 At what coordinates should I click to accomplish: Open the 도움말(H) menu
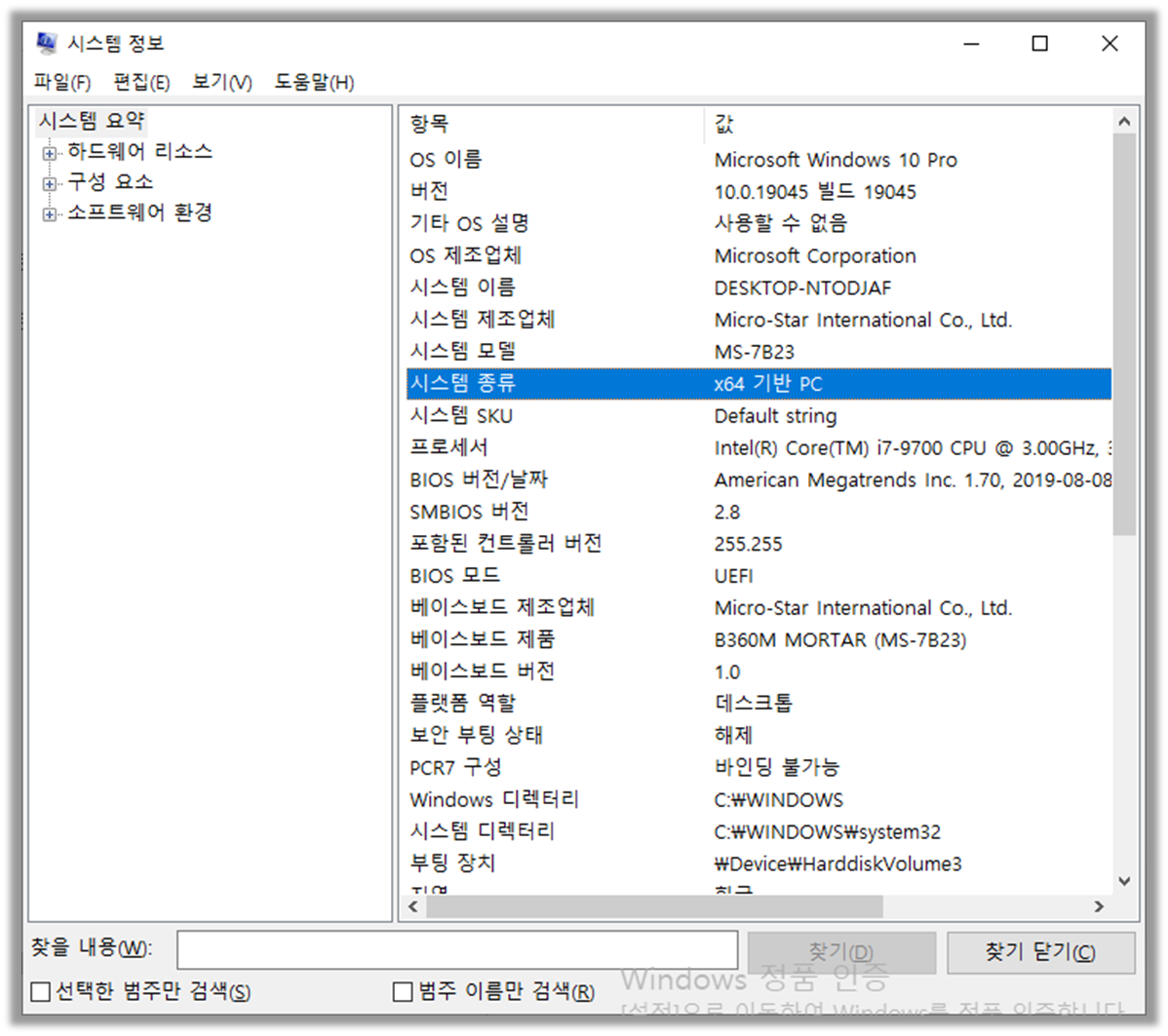click(314, 82)
